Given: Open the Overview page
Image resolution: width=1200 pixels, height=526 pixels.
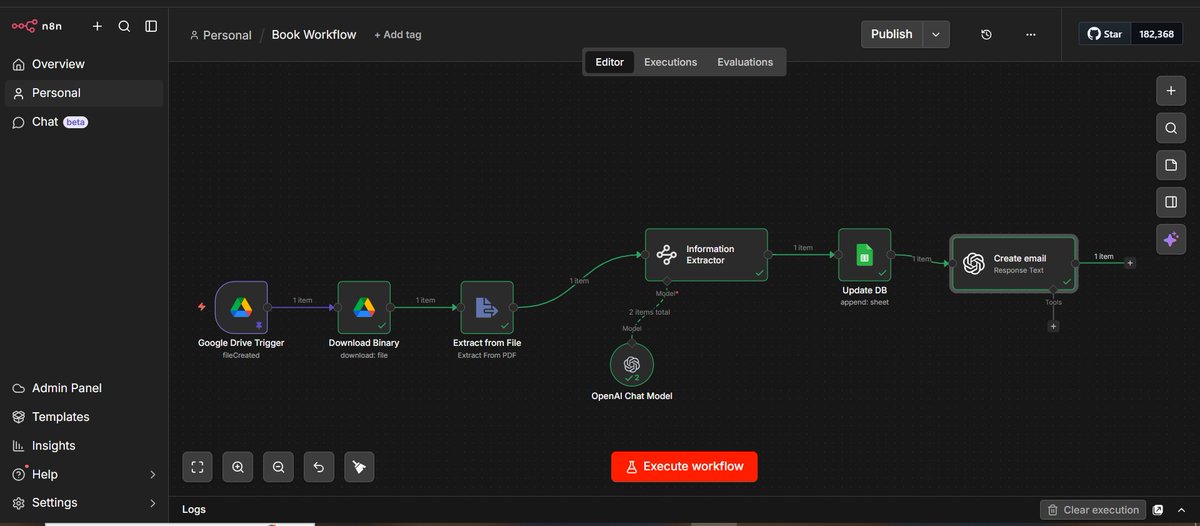Looking at the screenshot, I should [x=84, y=64].
